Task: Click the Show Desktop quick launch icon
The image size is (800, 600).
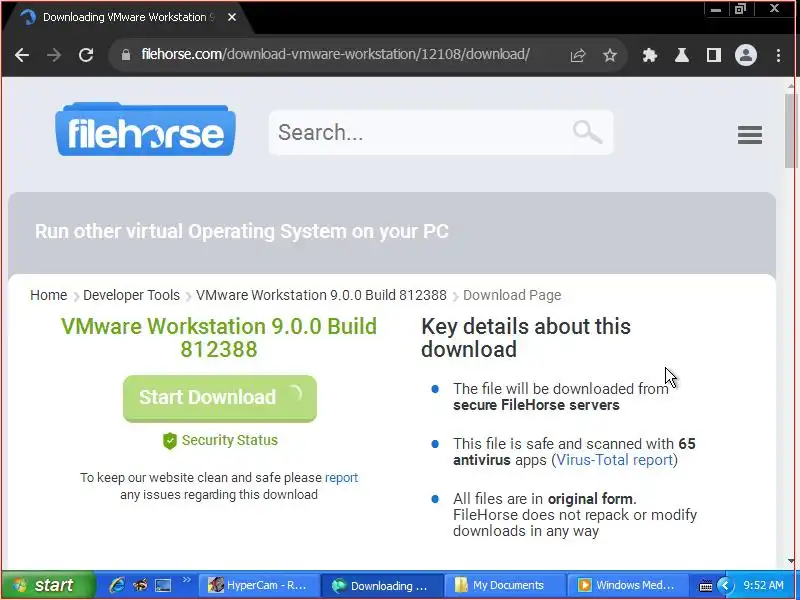Action: (163, 585)
